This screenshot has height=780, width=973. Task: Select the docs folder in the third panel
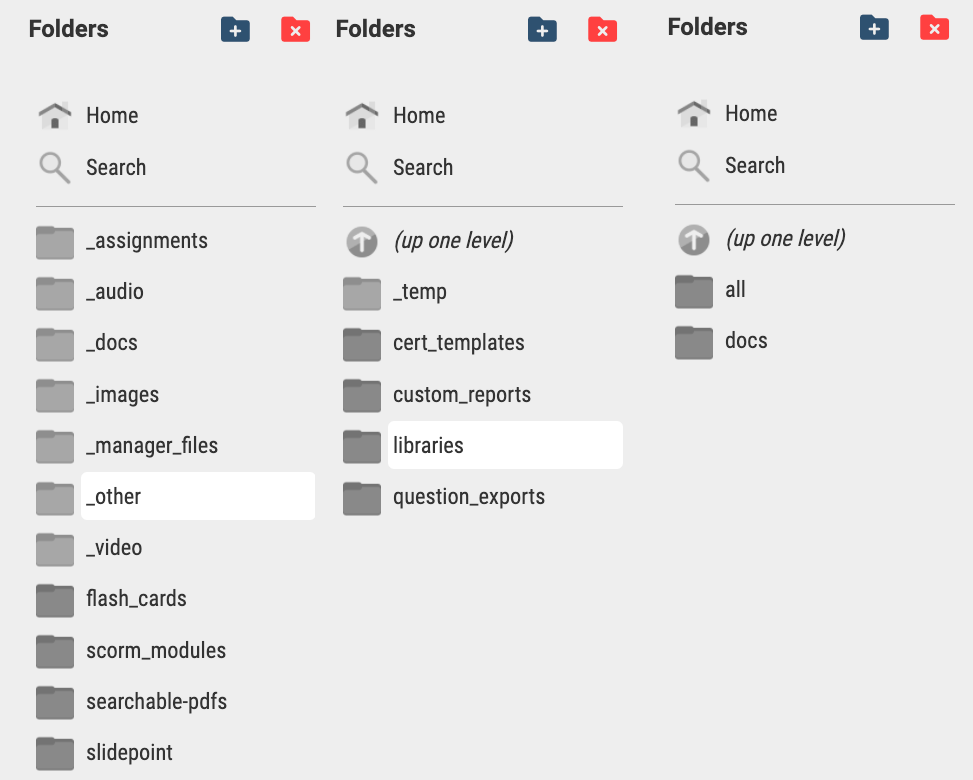point(746,341)
